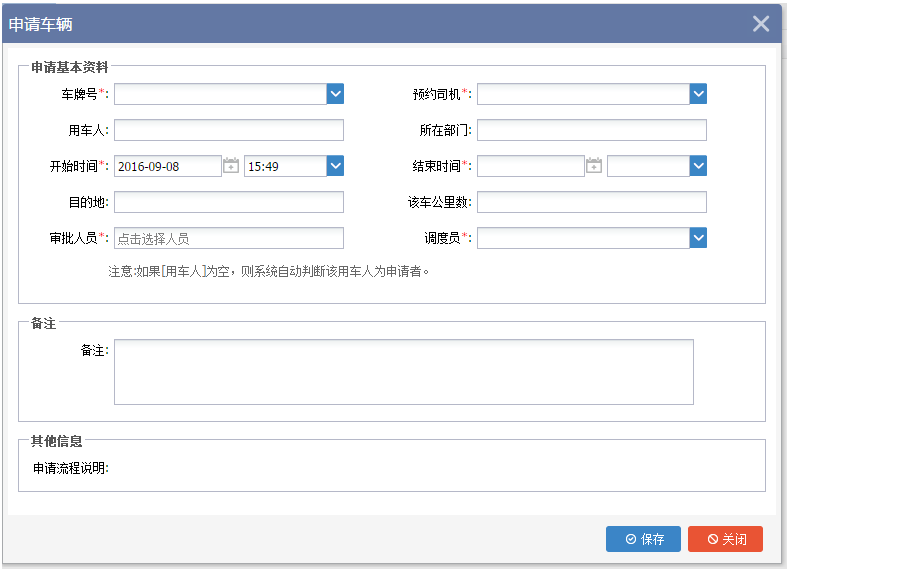
Task: Click the 开始时间 time field 15:49
Action: point(285,166)
